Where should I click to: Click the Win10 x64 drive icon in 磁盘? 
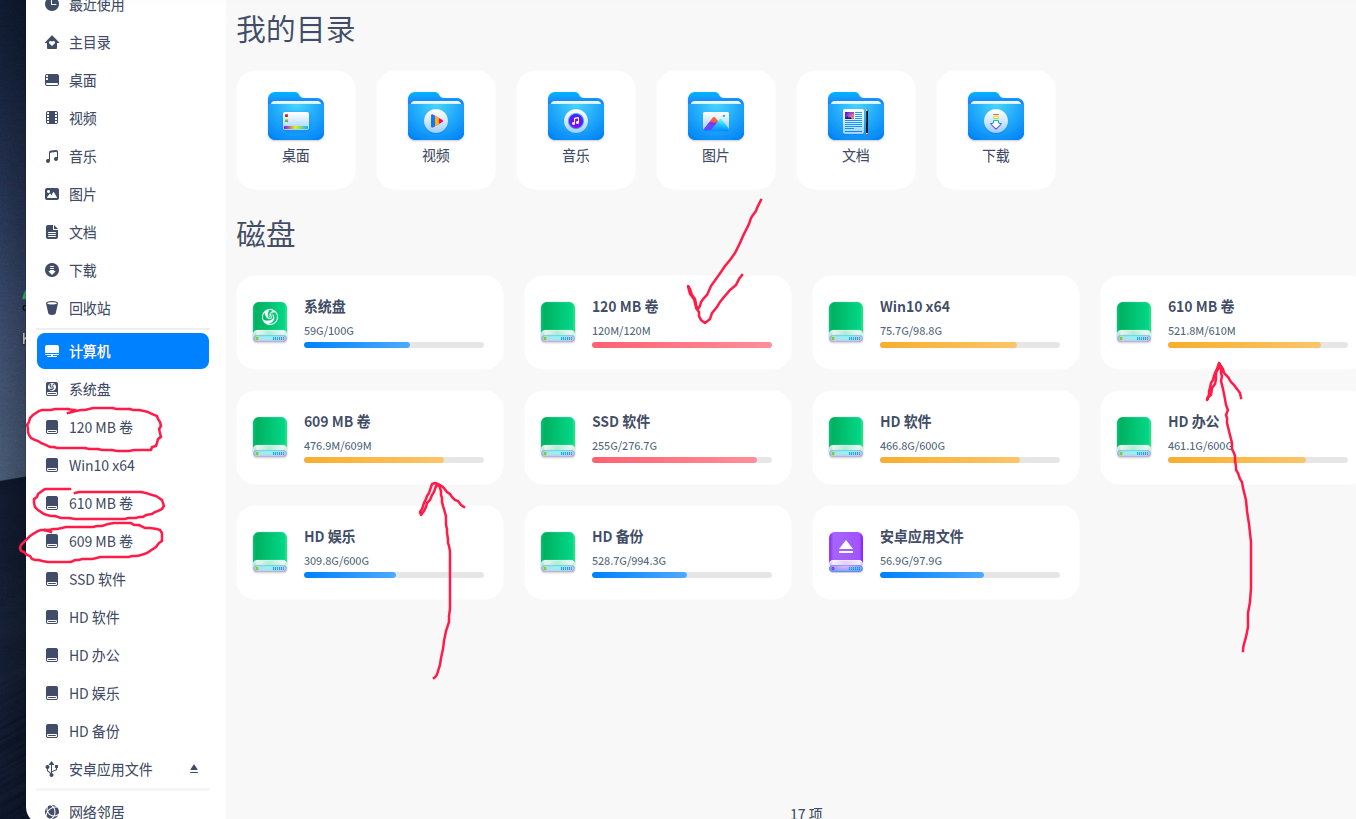(846, 322)
